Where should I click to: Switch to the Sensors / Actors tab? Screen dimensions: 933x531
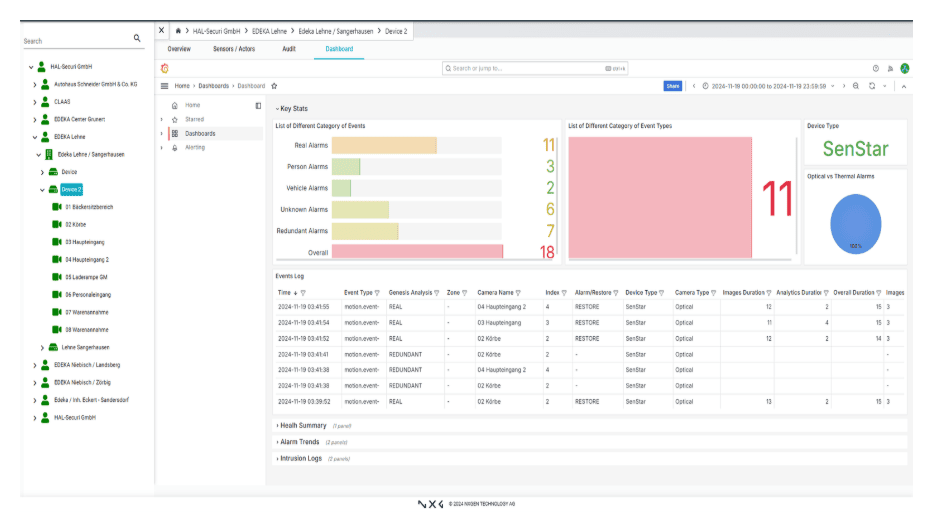pos(233,48)
